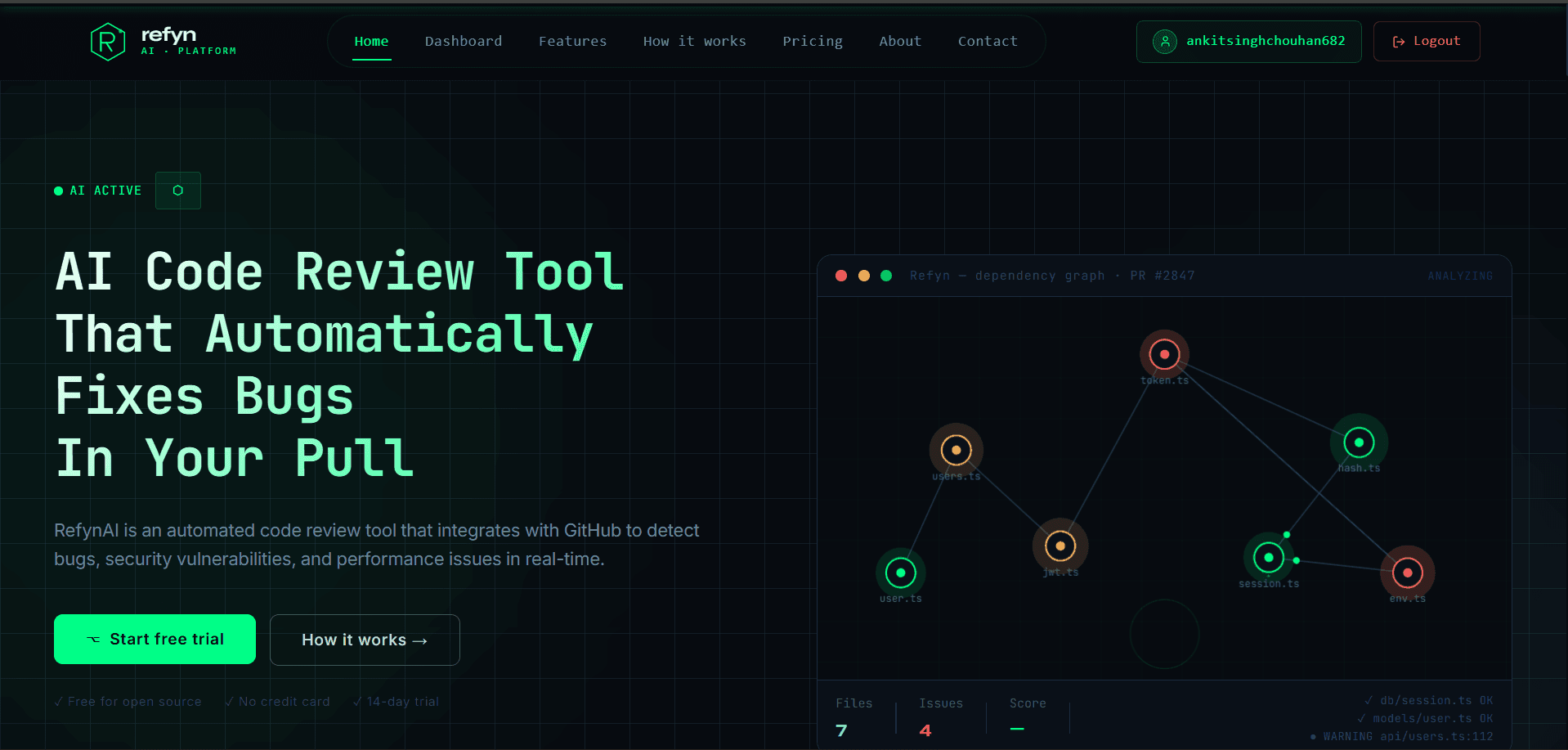Click the hash.ts dependency node

point(1358,443)
